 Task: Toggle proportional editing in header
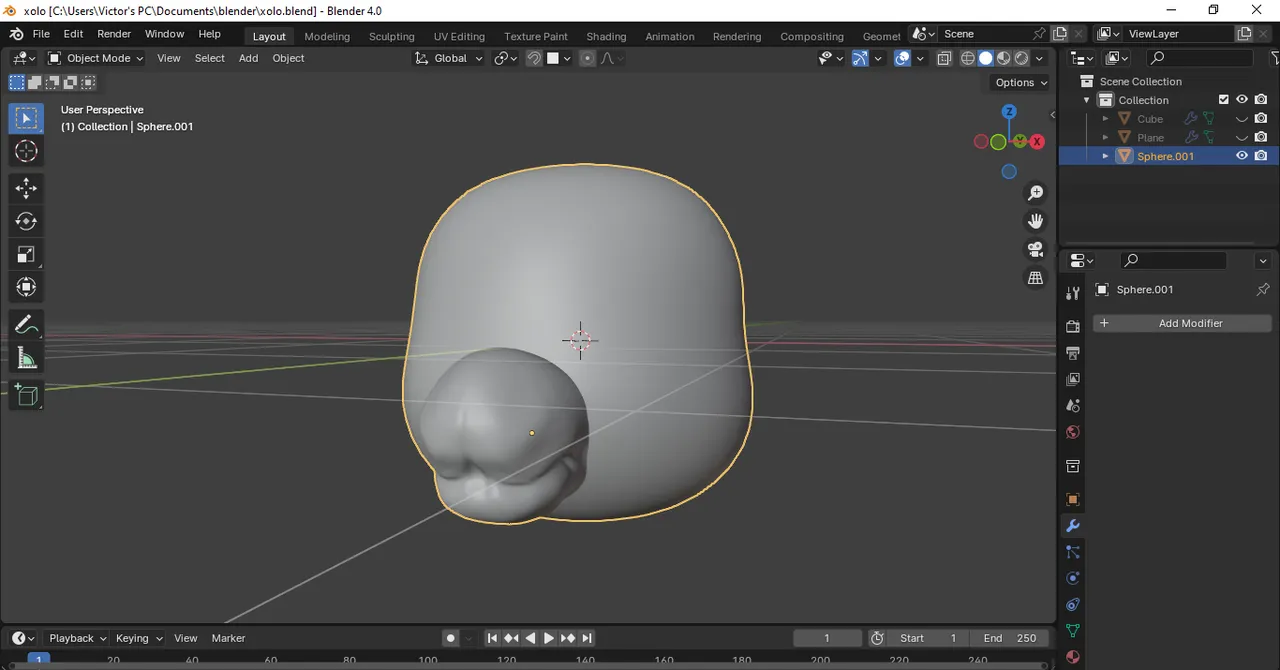pos(587,58)
